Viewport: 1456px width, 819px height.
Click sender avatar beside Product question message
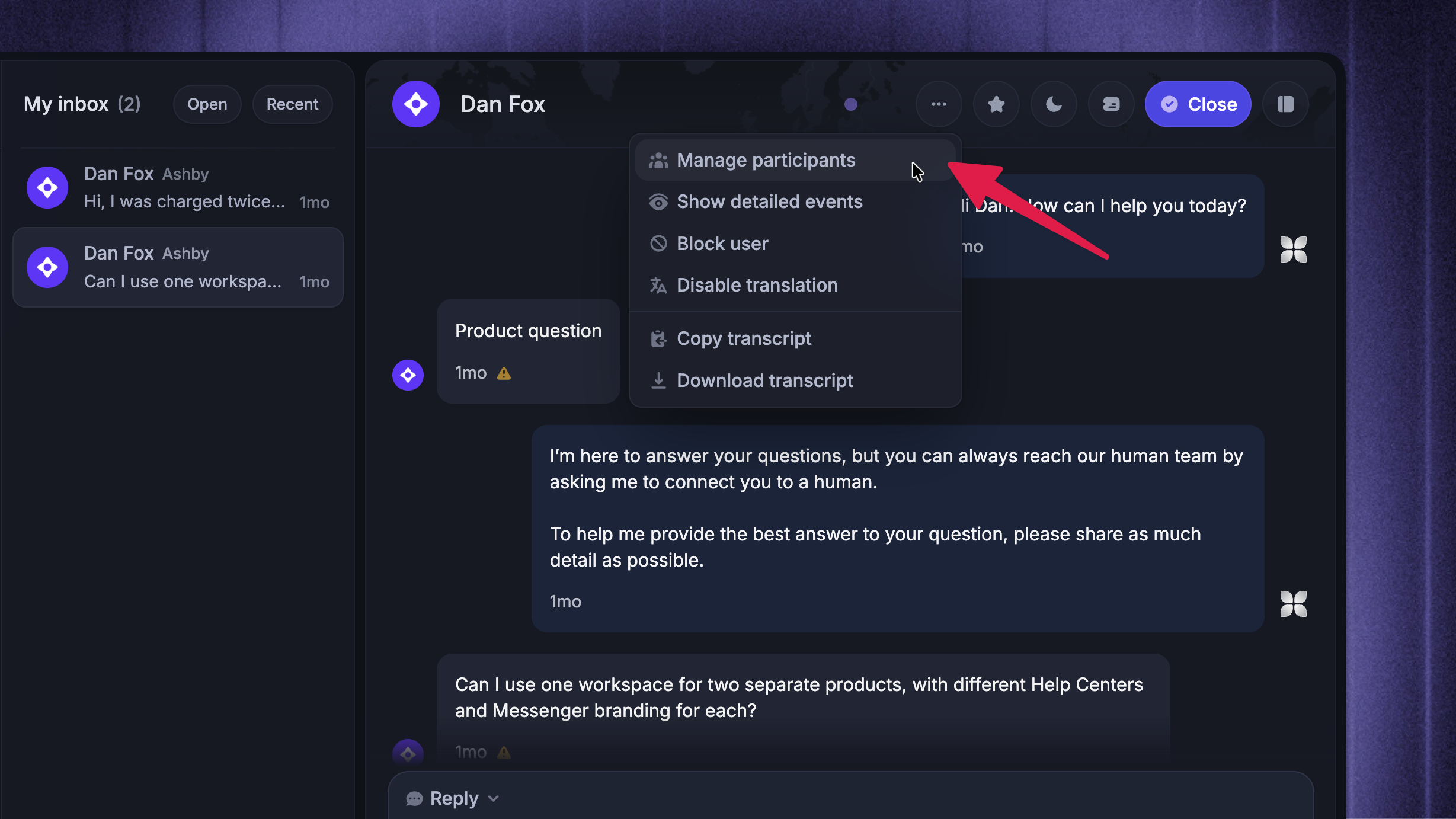[x=408, y=375]
